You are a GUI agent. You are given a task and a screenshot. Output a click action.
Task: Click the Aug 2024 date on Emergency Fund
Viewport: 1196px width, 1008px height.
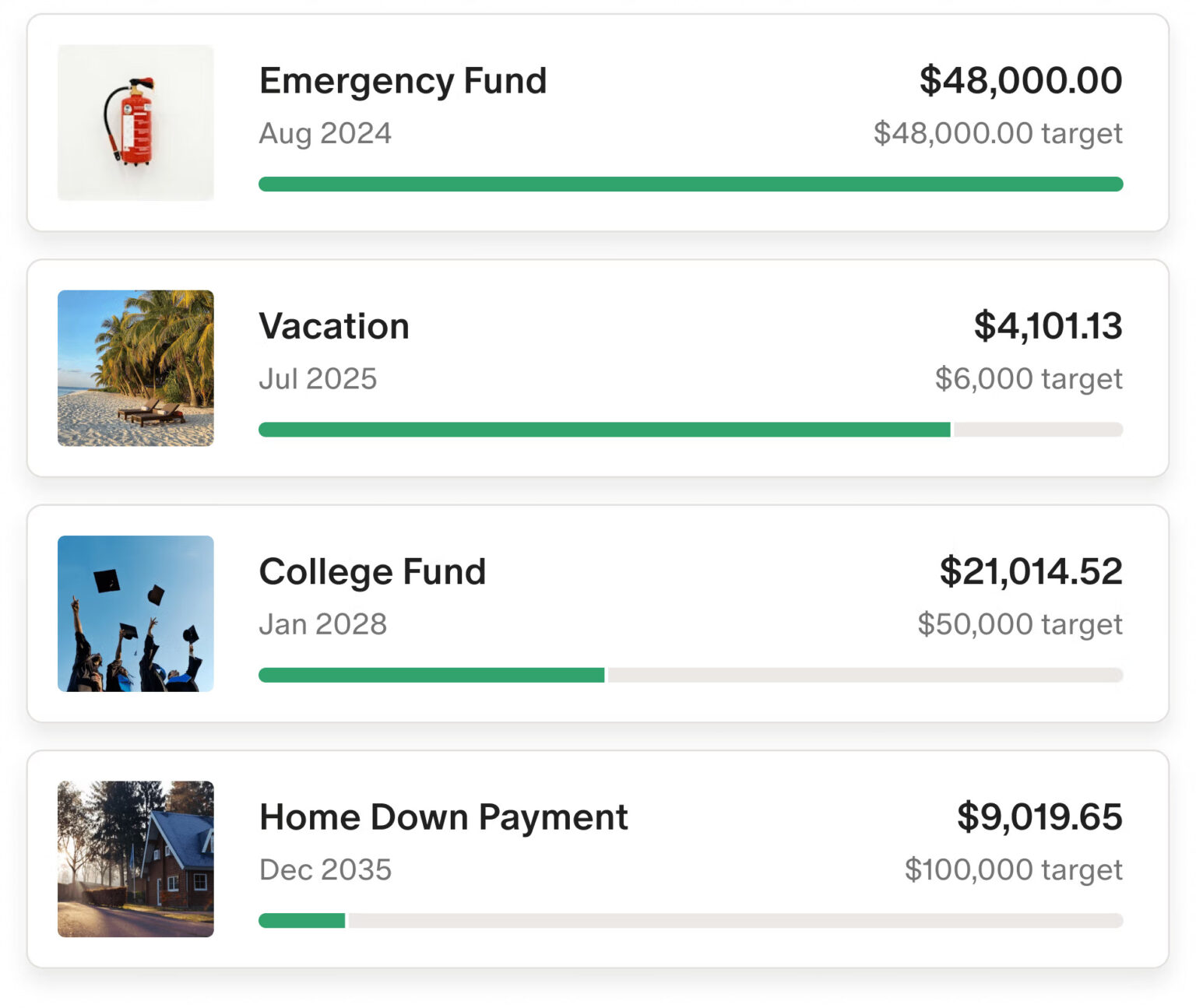click(325, 133)
